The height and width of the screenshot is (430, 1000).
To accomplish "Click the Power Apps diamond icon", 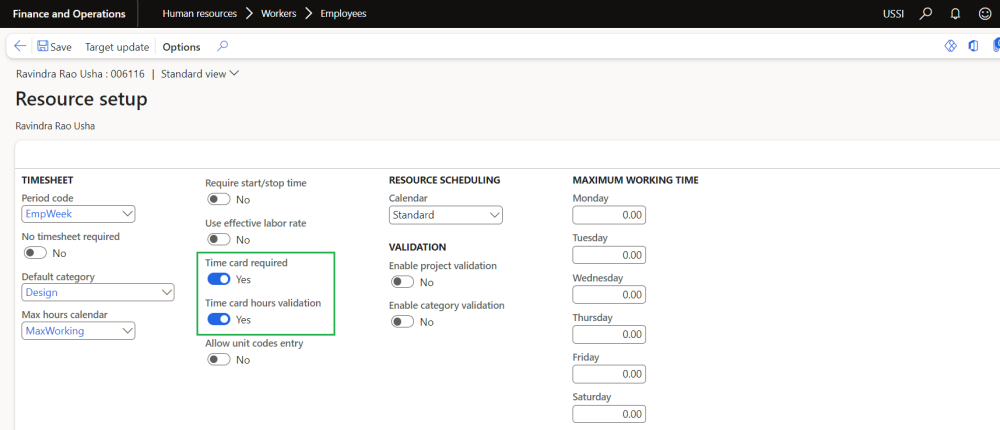I will pyautogui.click(x=951, y=46).
